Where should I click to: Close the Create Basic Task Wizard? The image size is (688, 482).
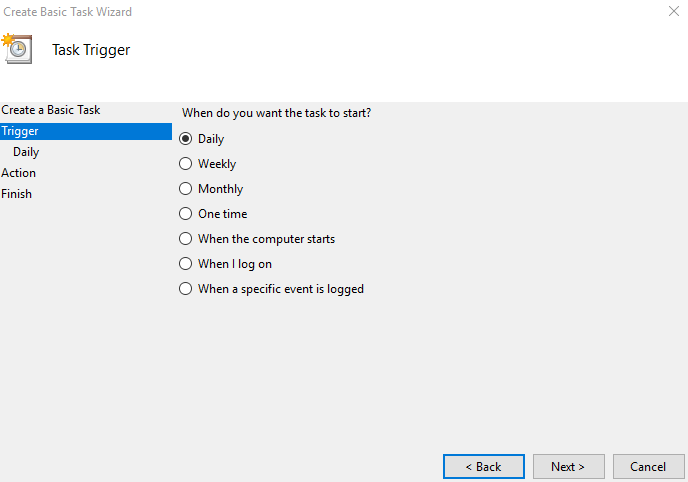pos(674,11)
